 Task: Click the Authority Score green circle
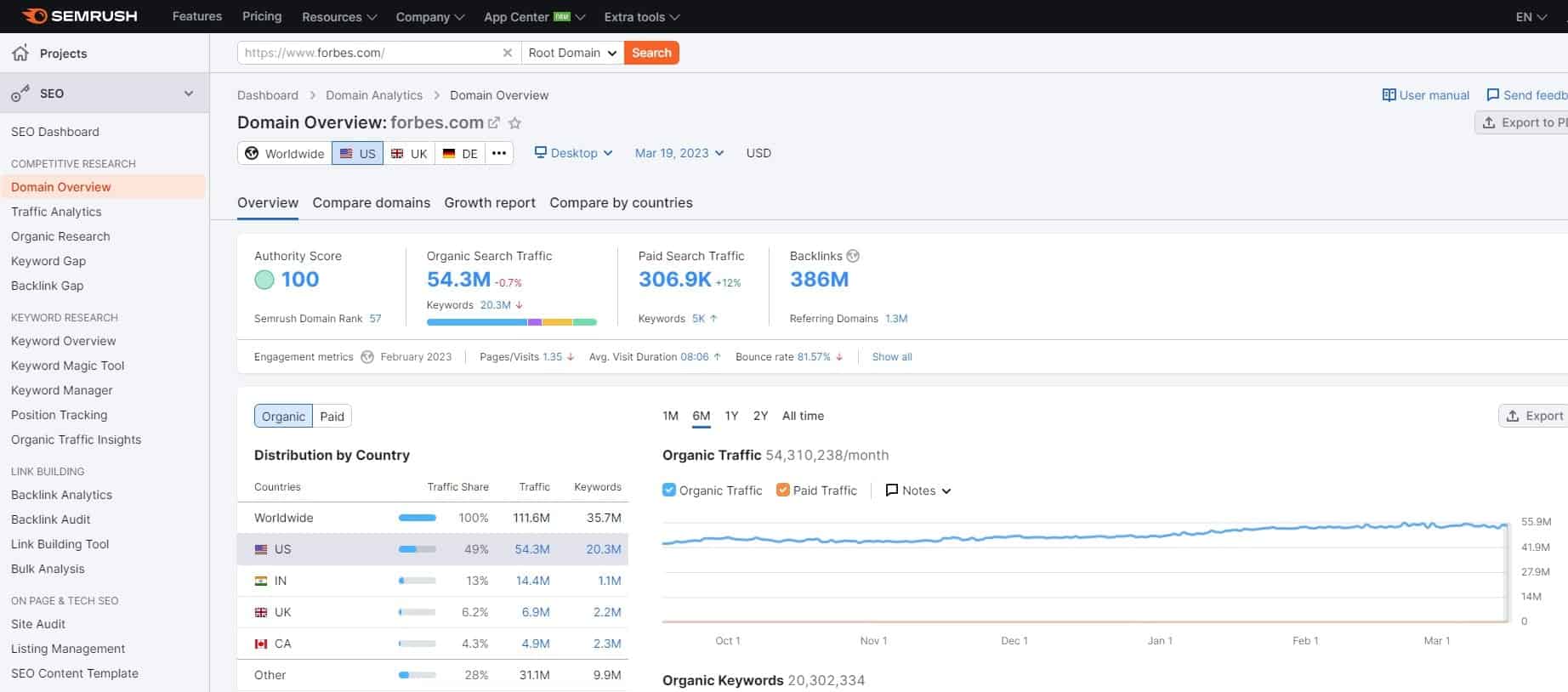[x=264, y=280]
